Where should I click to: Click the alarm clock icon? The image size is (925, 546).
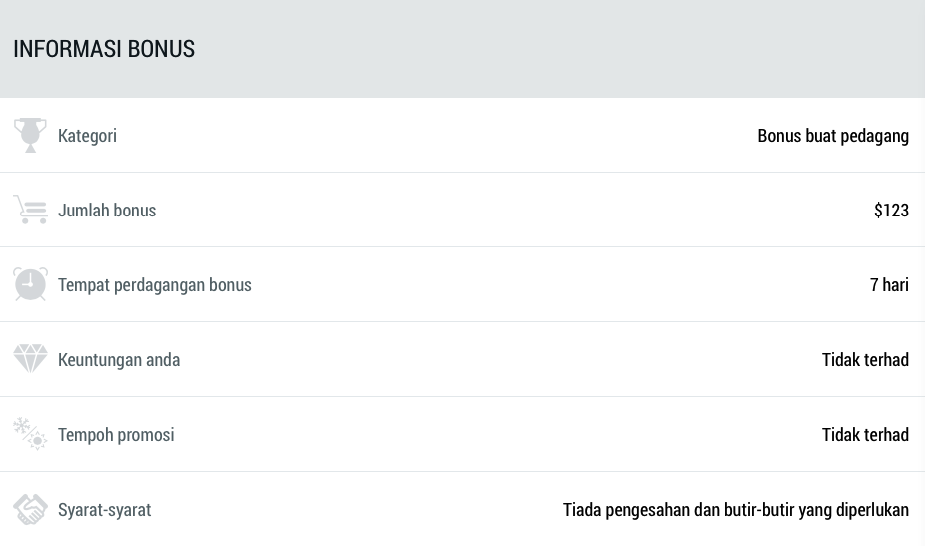click(30, 284)
